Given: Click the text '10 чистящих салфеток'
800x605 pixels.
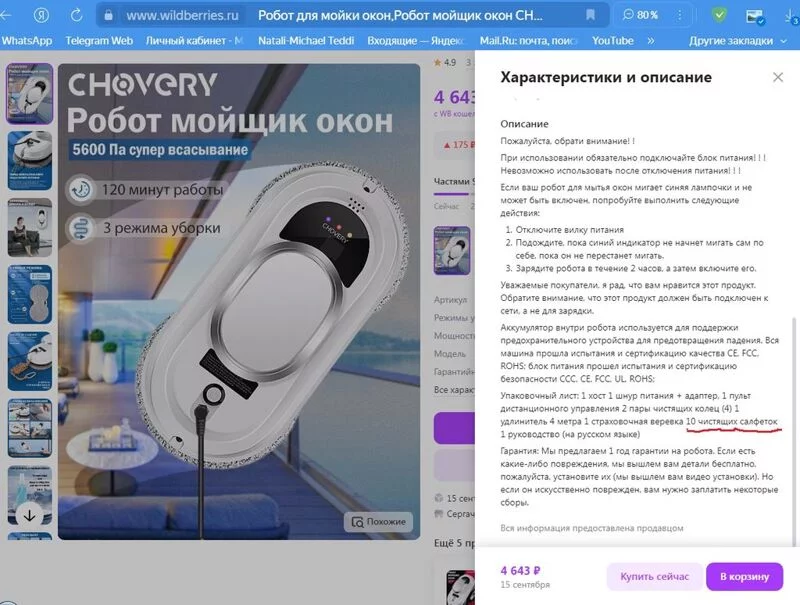Looking at the screenshot, I should 732,421.
